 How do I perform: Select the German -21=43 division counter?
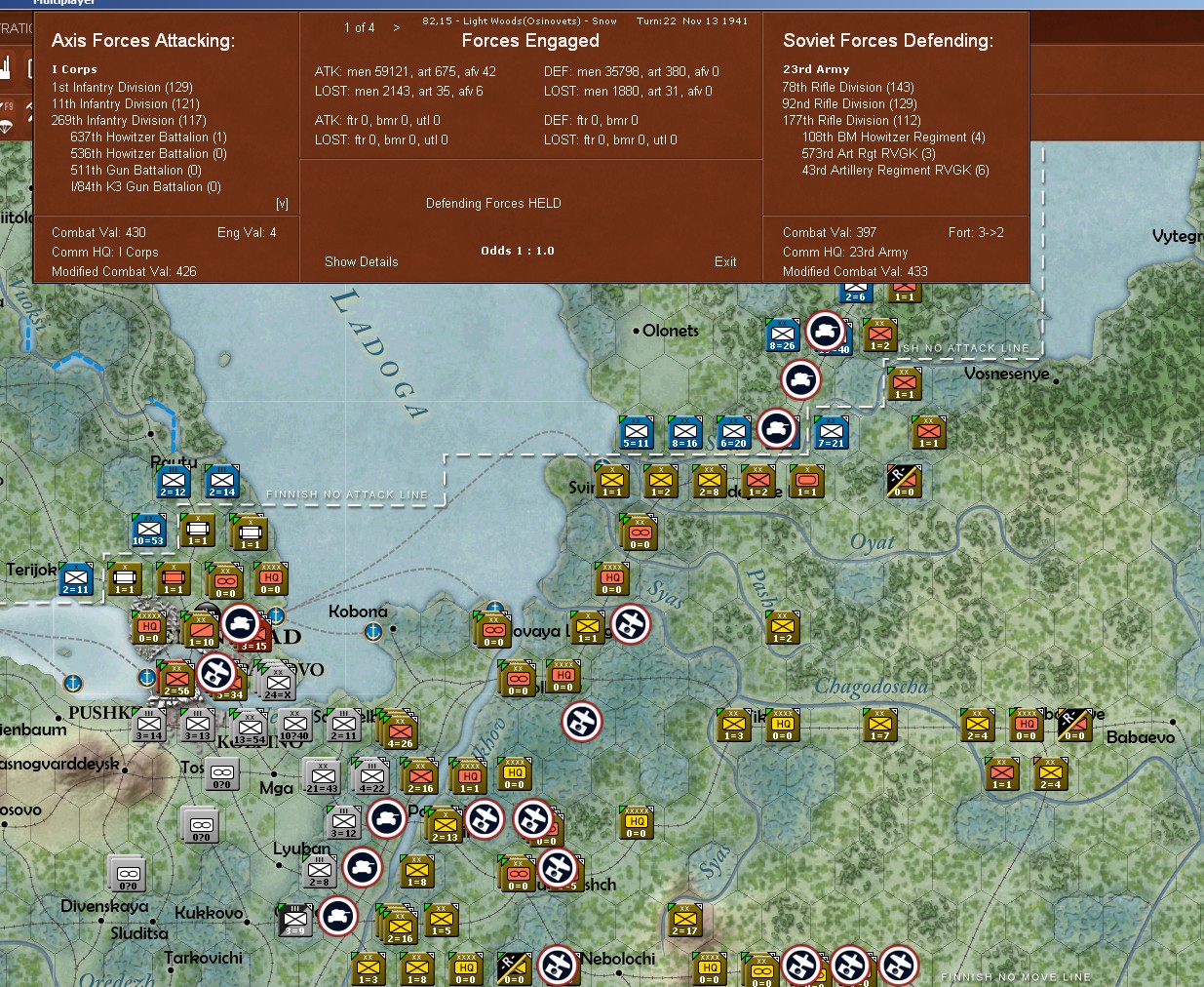pyautogui.click(x=322, y=777)
